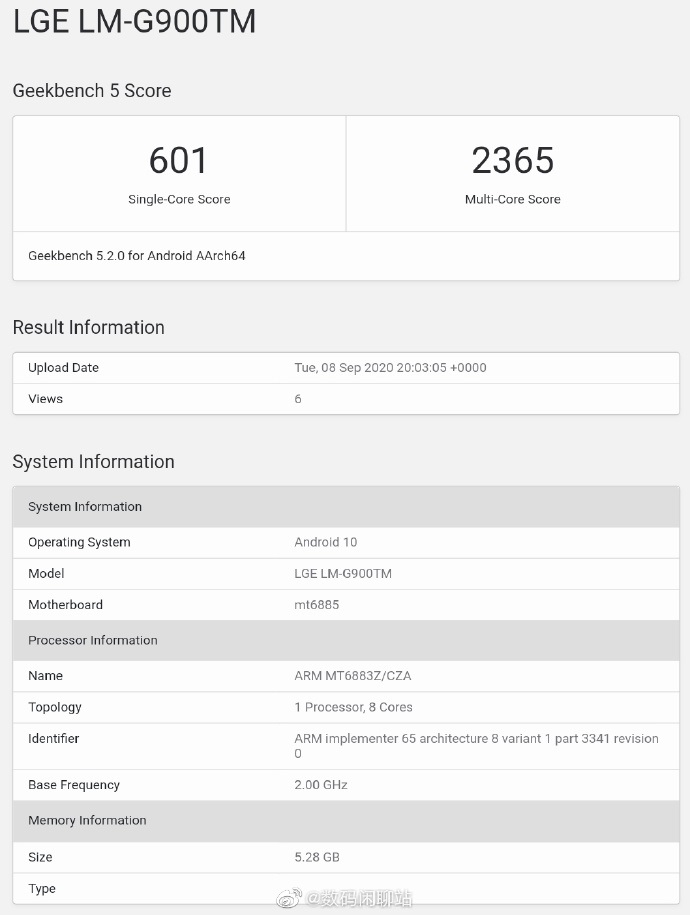
Task: Click the Weibo logo watermark icon
Action: 288,898
